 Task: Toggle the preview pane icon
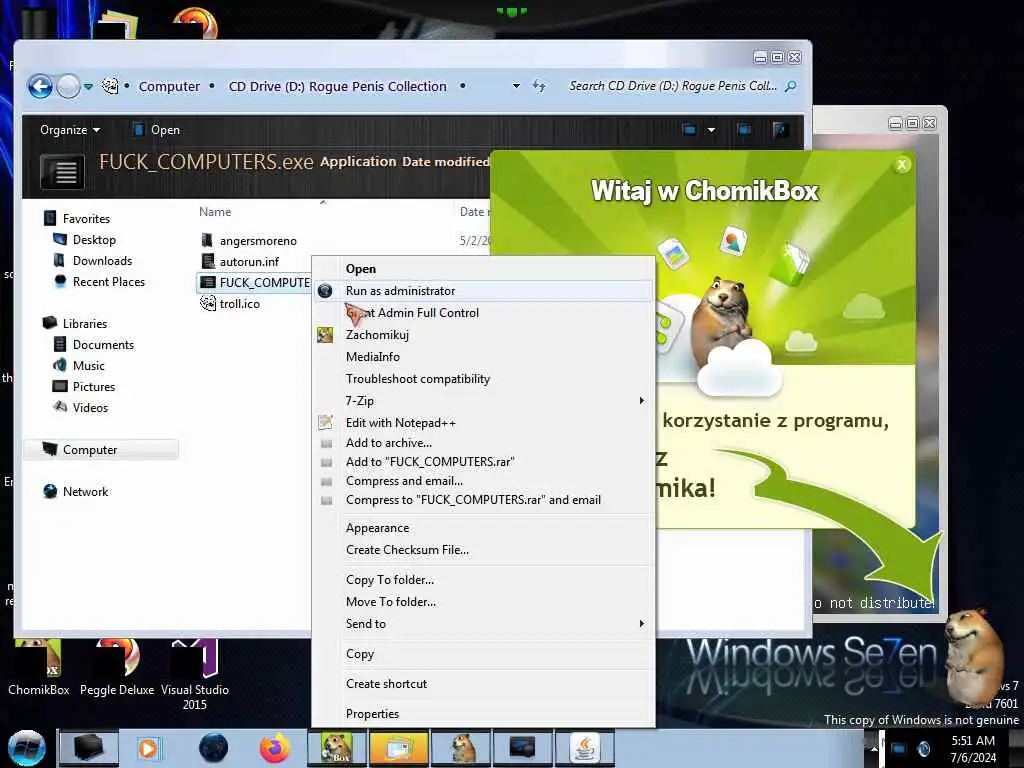tap(744, 130)
